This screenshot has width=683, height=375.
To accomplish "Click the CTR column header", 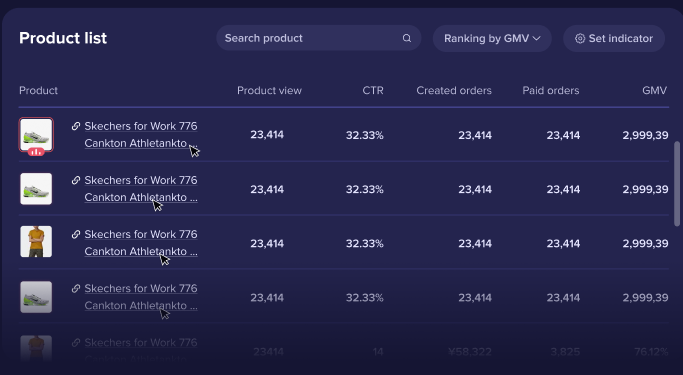I will 373,90.
